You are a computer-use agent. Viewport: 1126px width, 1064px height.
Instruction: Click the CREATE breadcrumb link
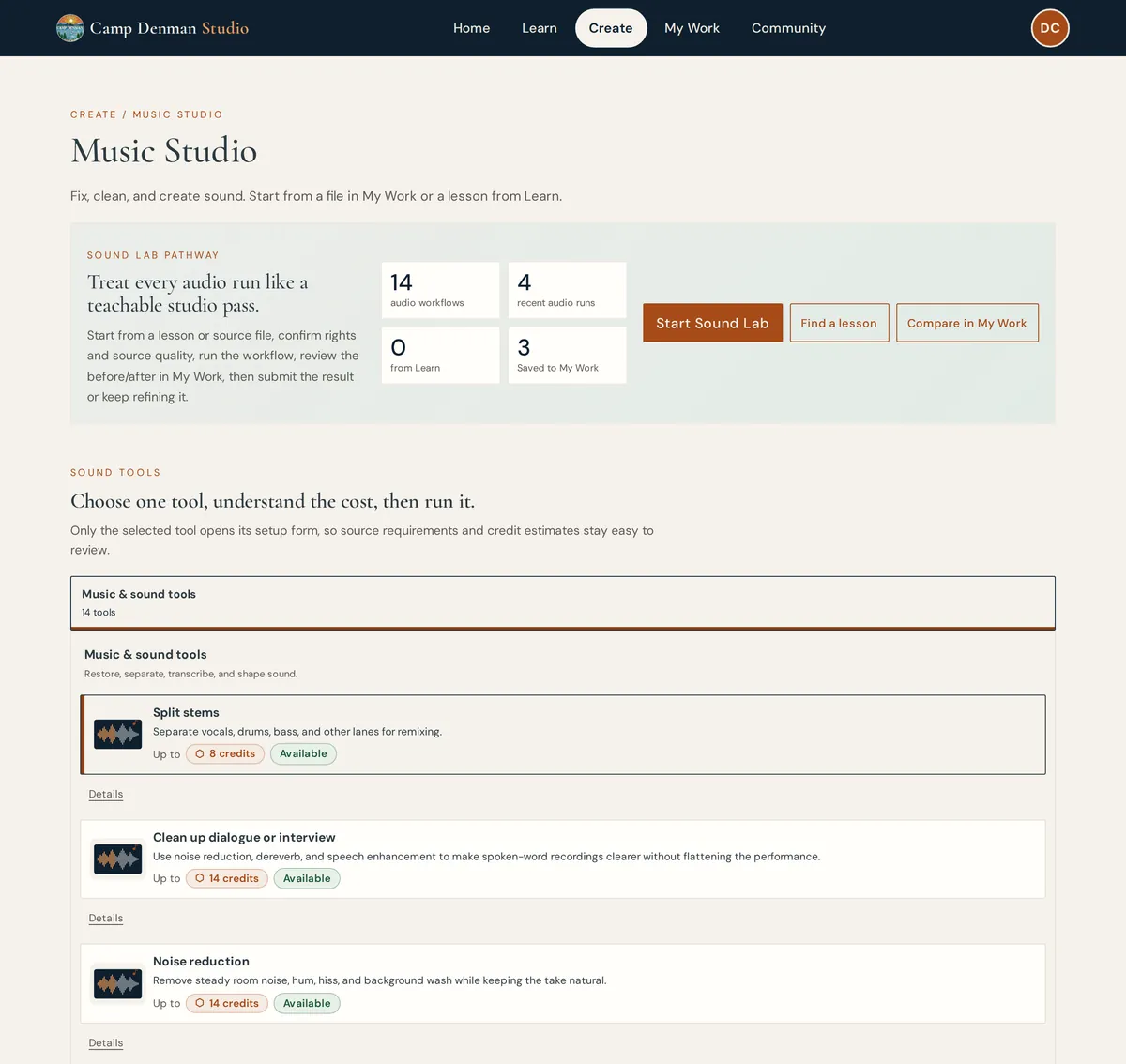click(x=94, y=114)
